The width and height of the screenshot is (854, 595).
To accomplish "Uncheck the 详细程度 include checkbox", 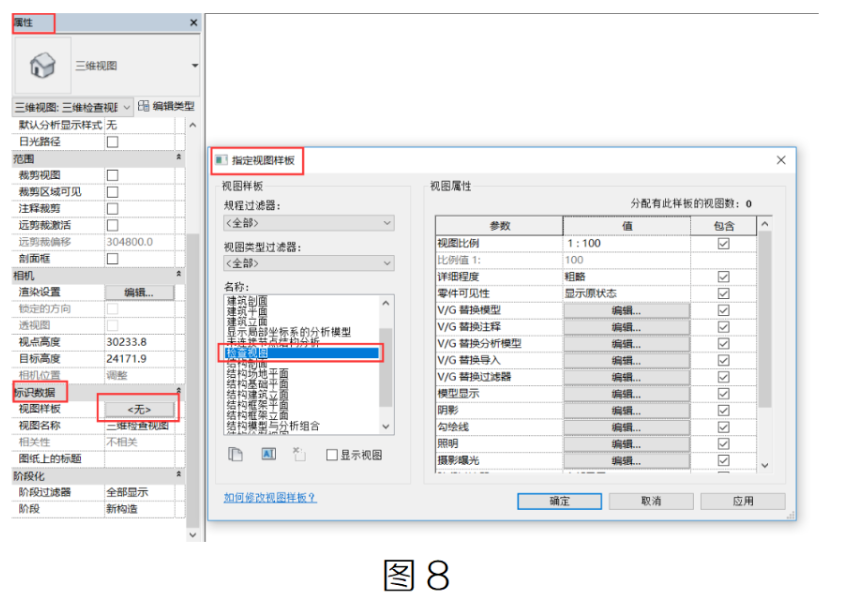I will 723,277.
